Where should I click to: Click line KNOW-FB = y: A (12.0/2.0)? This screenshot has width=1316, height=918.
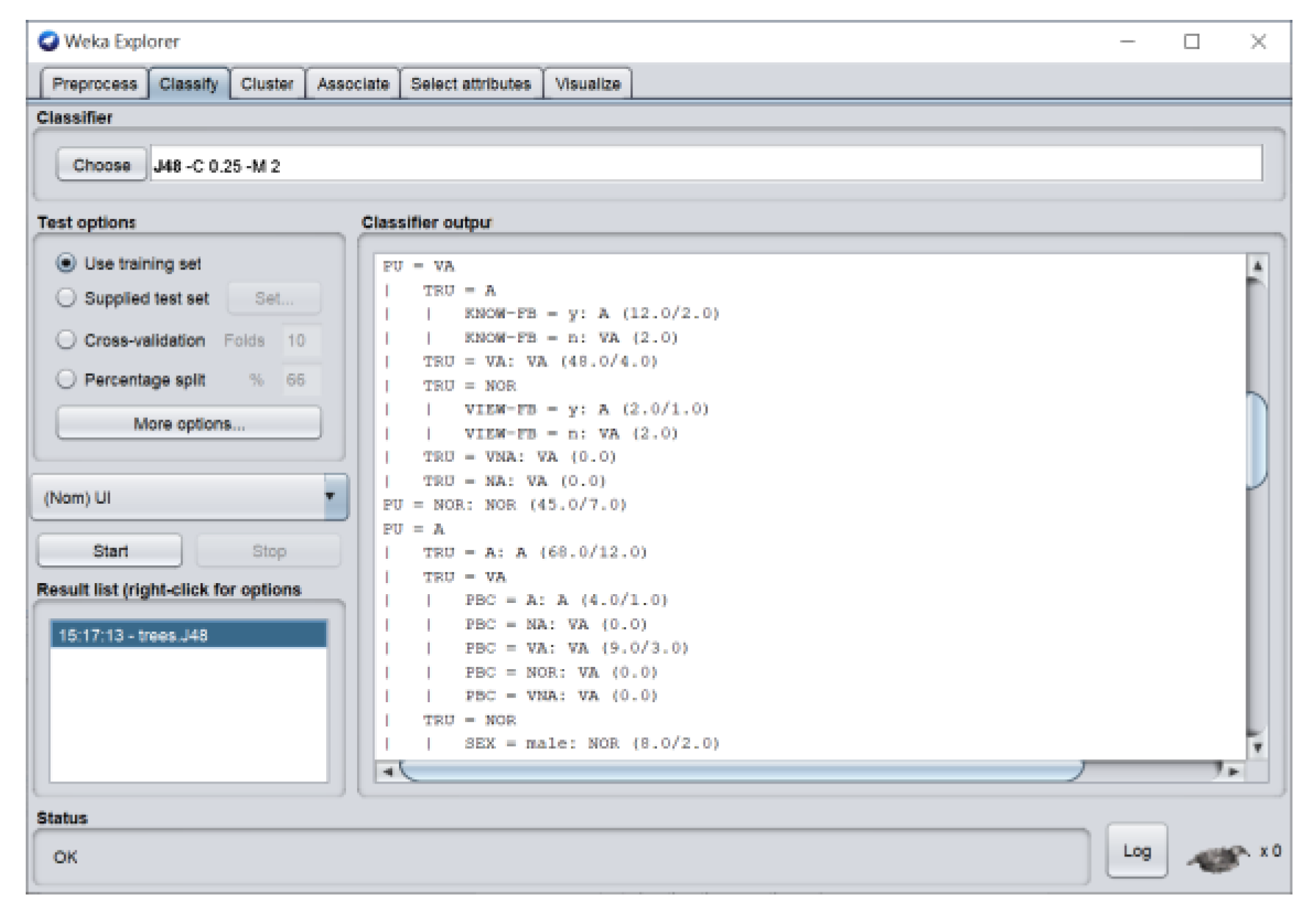tap(592, 314)
